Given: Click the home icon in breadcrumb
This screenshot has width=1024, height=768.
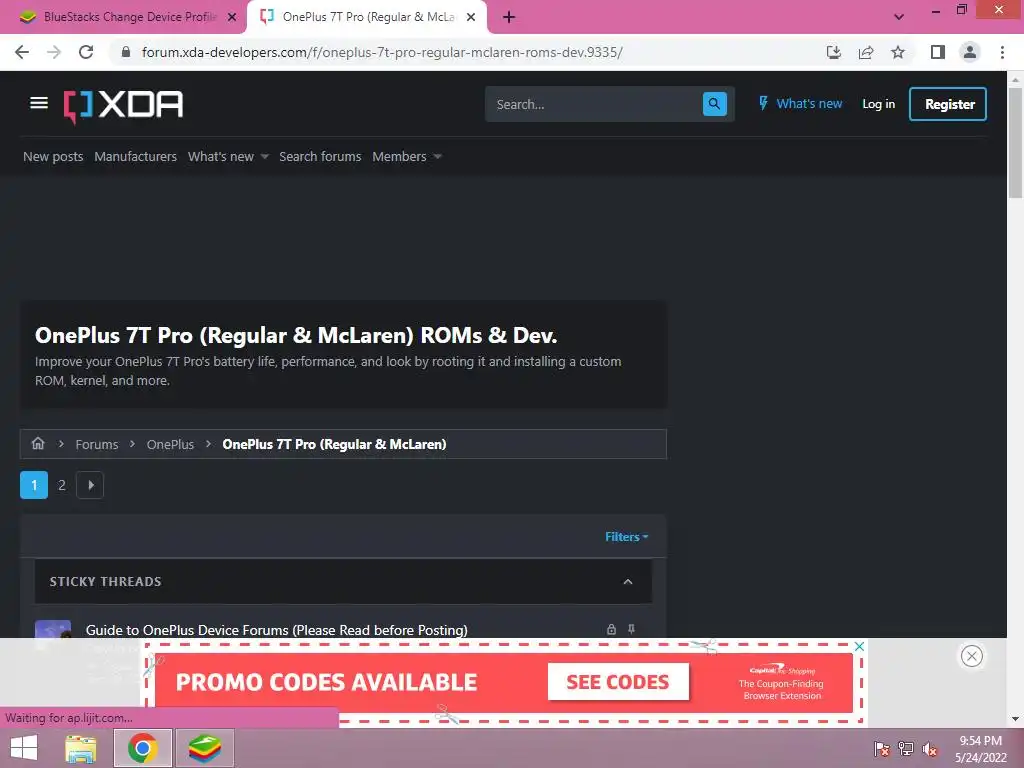Looking at the screenshot, I should click(x=38, y=443).
